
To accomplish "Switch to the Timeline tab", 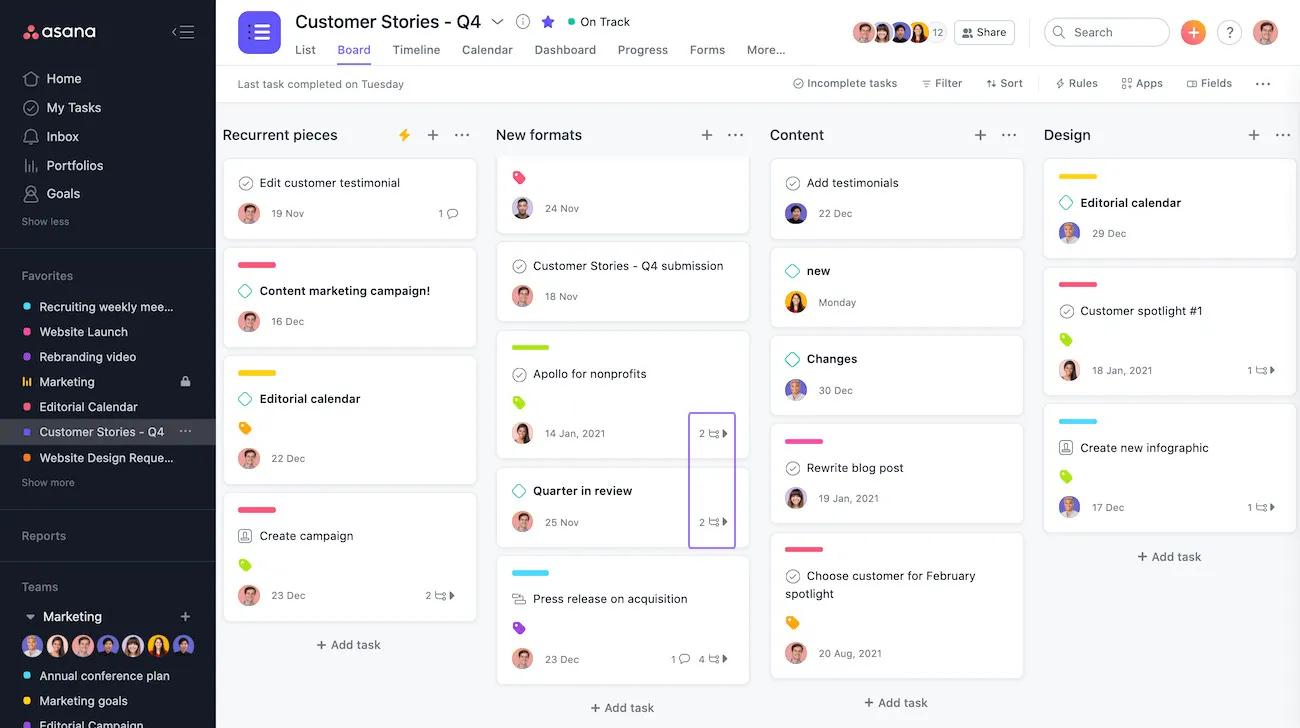I will pyautogui.click(x=416, y=50).
